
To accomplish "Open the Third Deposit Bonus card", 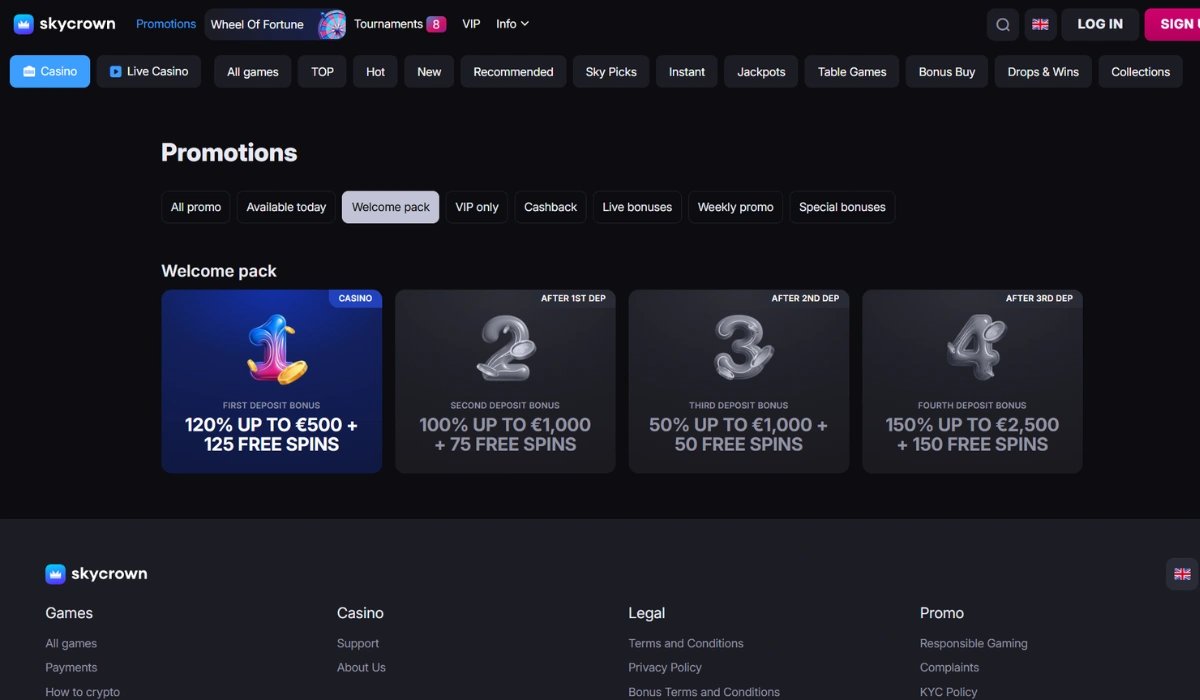I will coord(738,381).
